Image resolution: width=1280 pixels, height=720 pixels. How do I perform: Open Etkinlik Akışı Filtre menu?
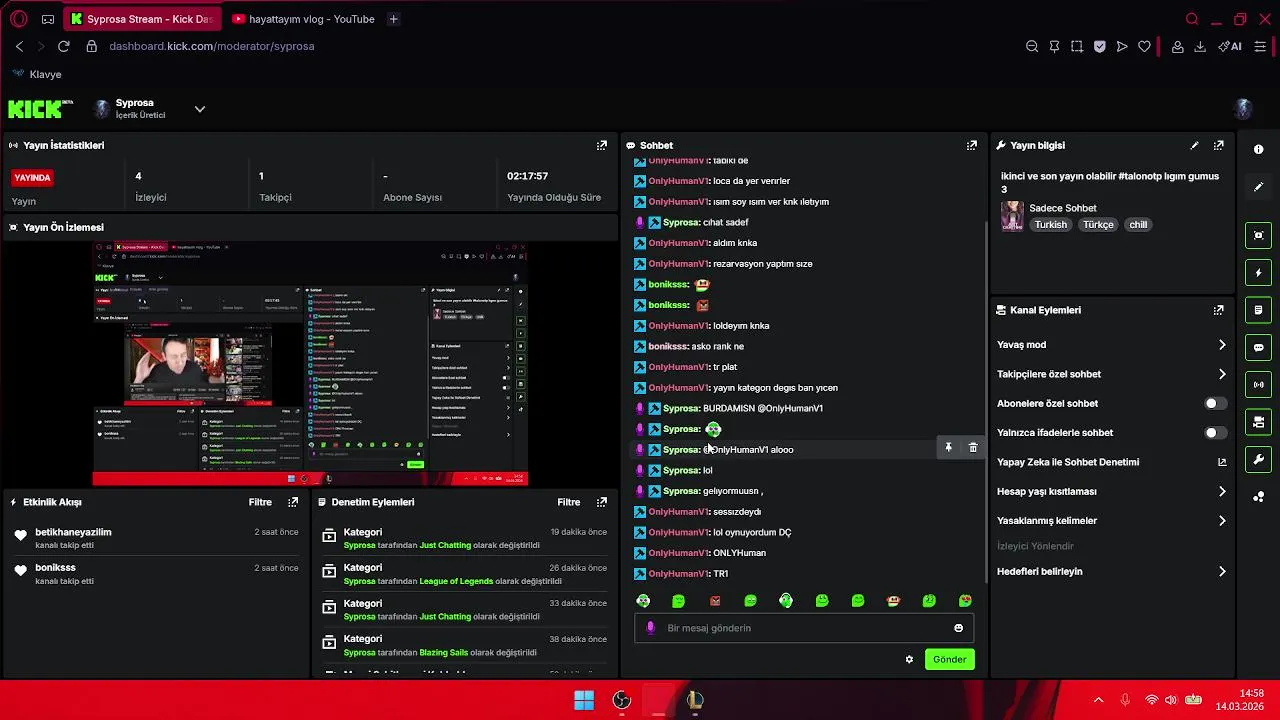pyautogui.click(x=260, y=502)
